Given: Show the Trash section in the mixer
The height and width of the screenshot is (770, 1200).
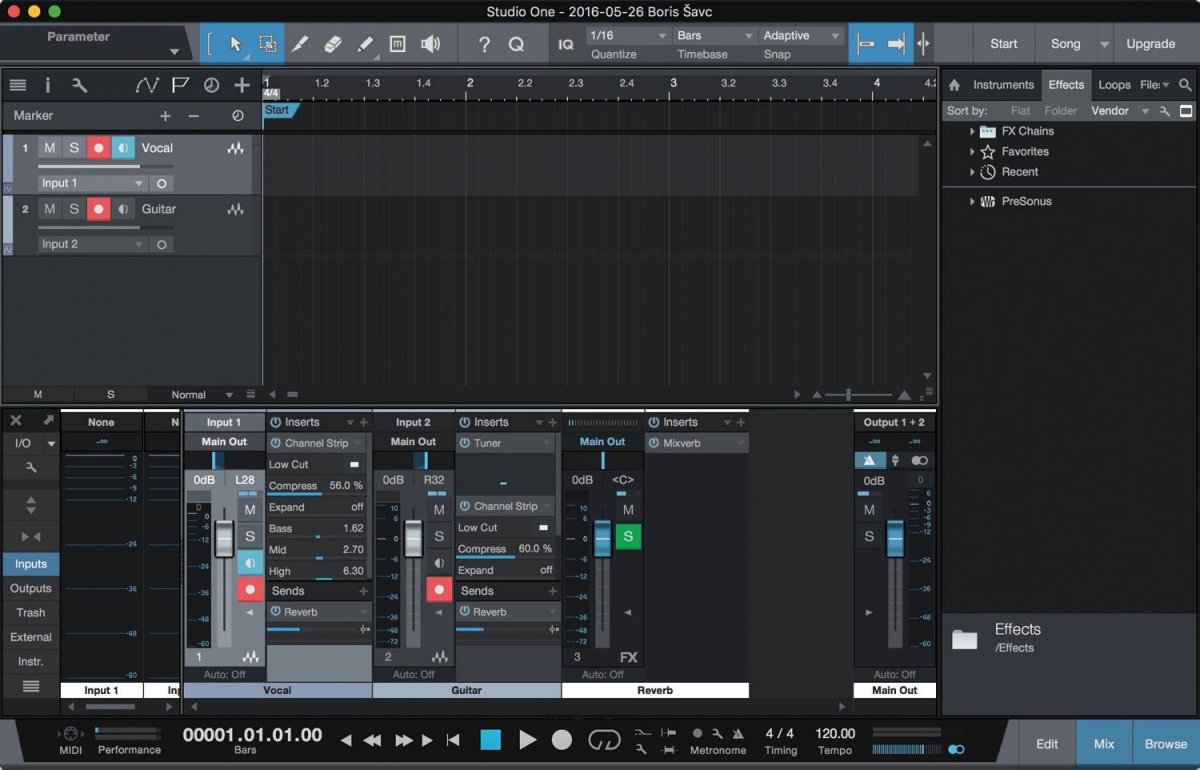Looking at the screenshot, I should (31, 612).
